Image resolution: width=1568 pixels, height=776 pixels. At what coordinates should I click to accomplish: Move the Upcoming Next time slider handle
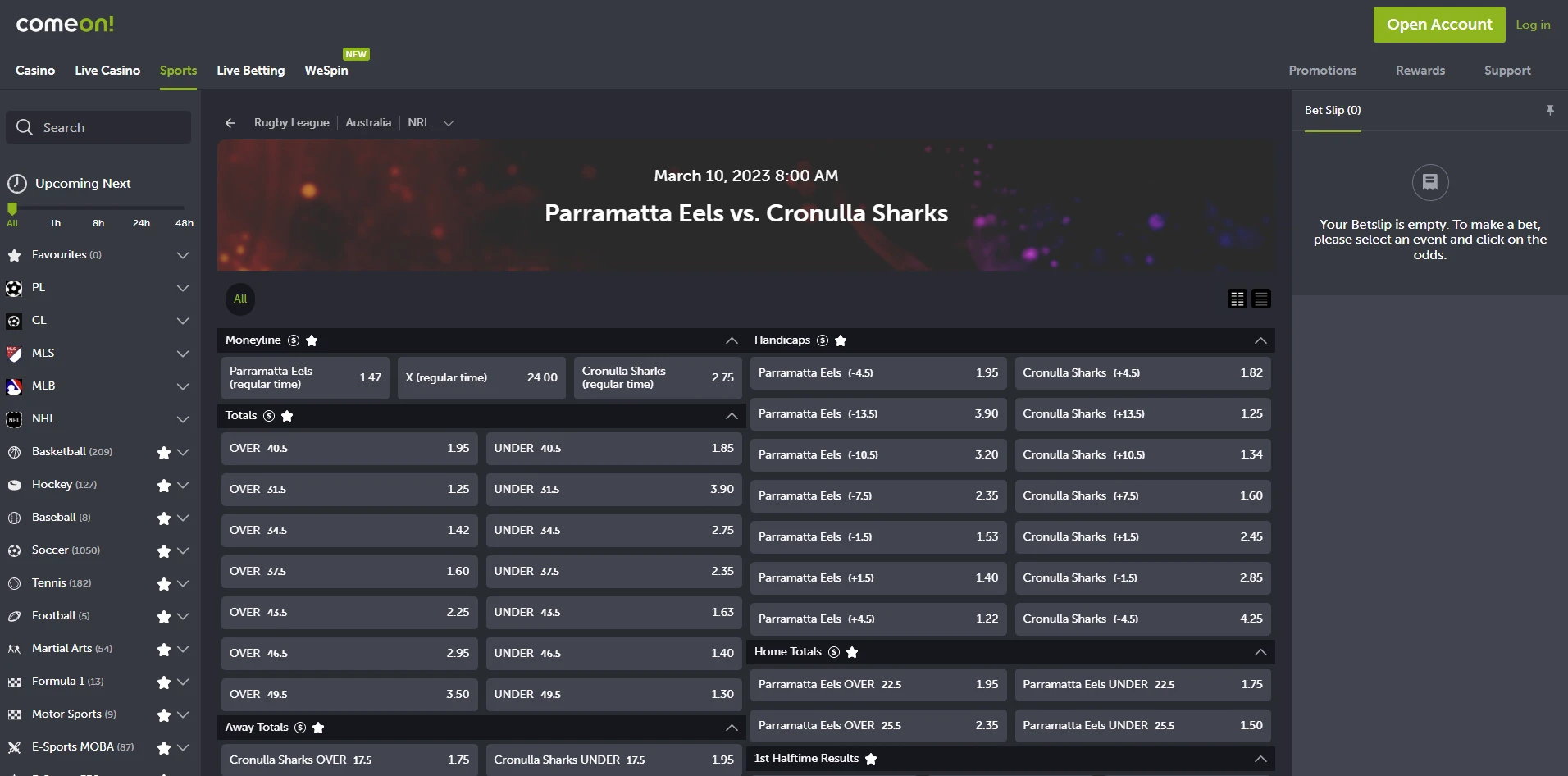point(12,209)
